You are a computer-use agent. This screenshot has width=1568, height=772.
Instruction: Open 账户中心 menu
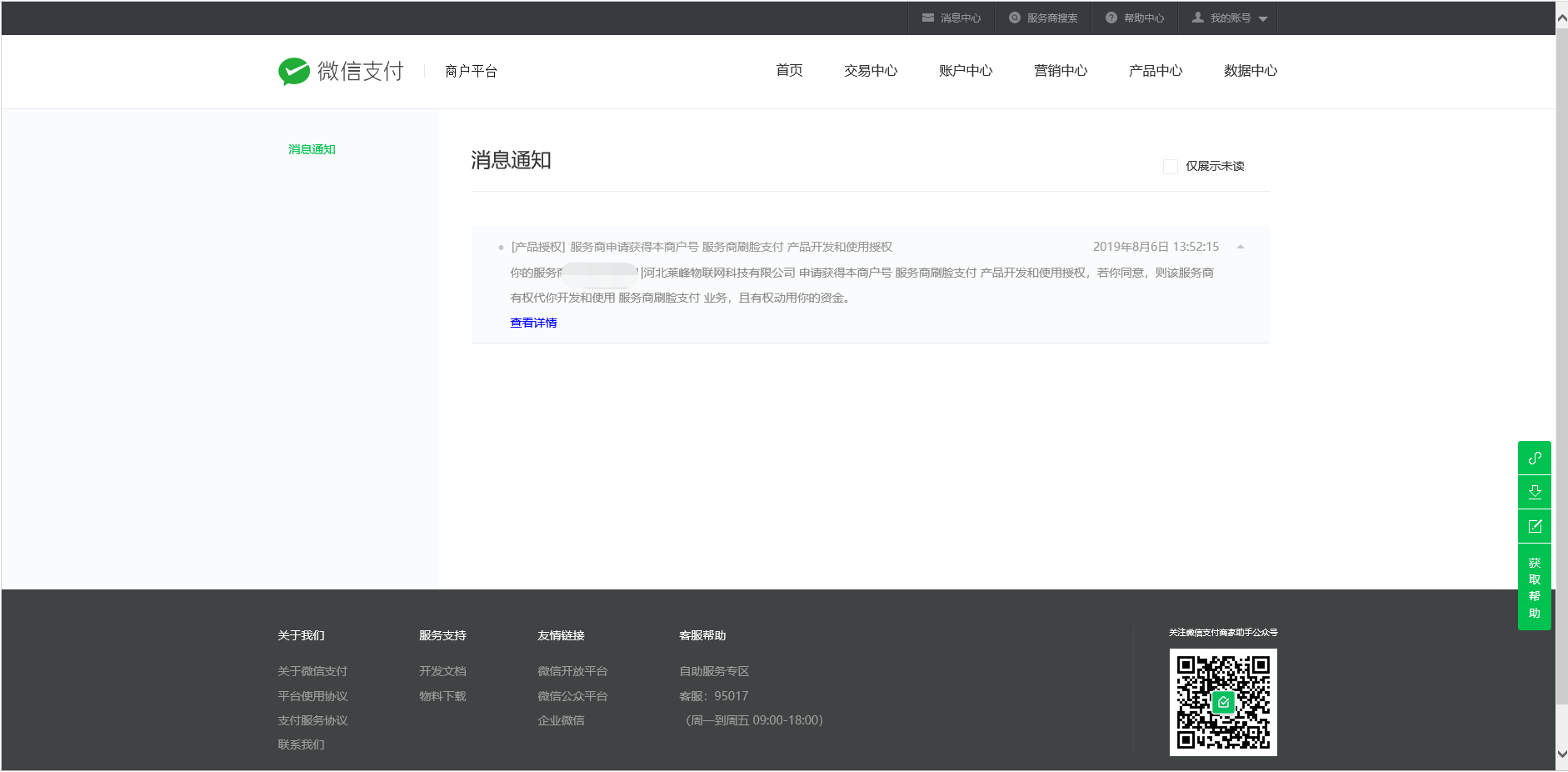[965, 71]
